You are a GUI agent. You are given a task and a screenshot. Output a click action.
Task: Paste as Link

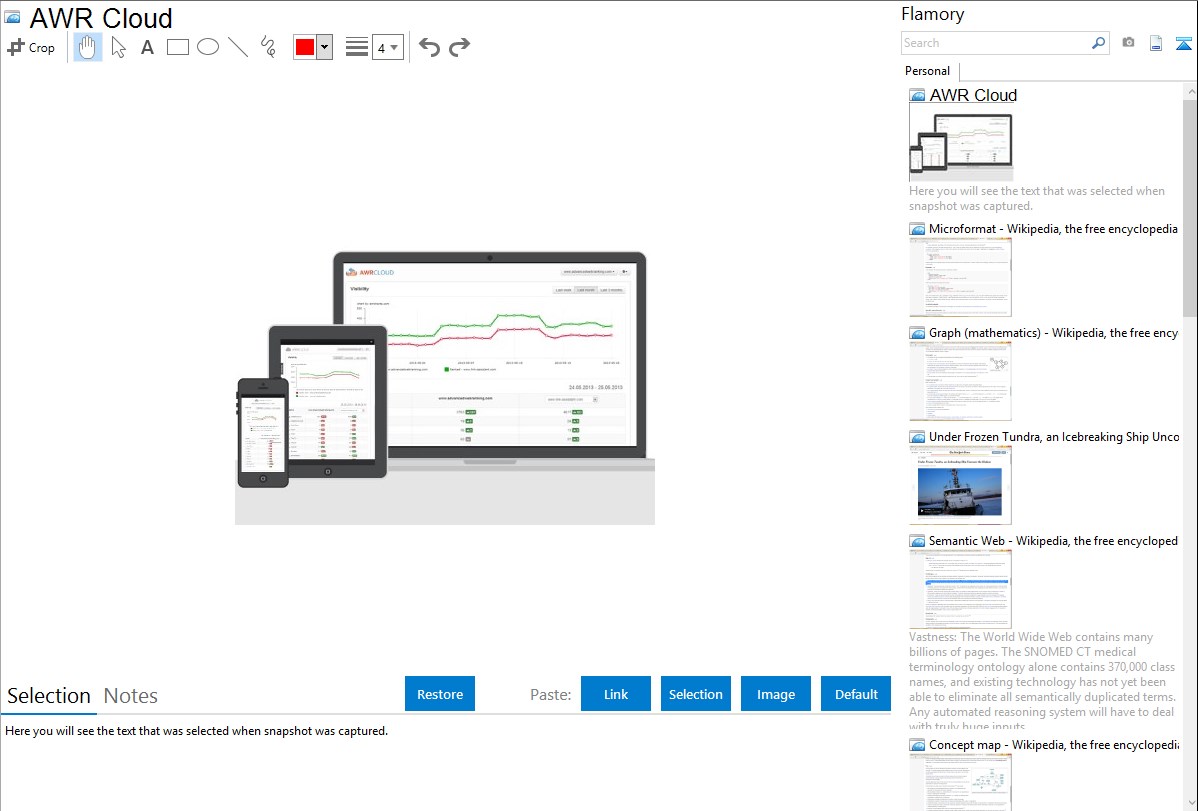click(616, 694)
